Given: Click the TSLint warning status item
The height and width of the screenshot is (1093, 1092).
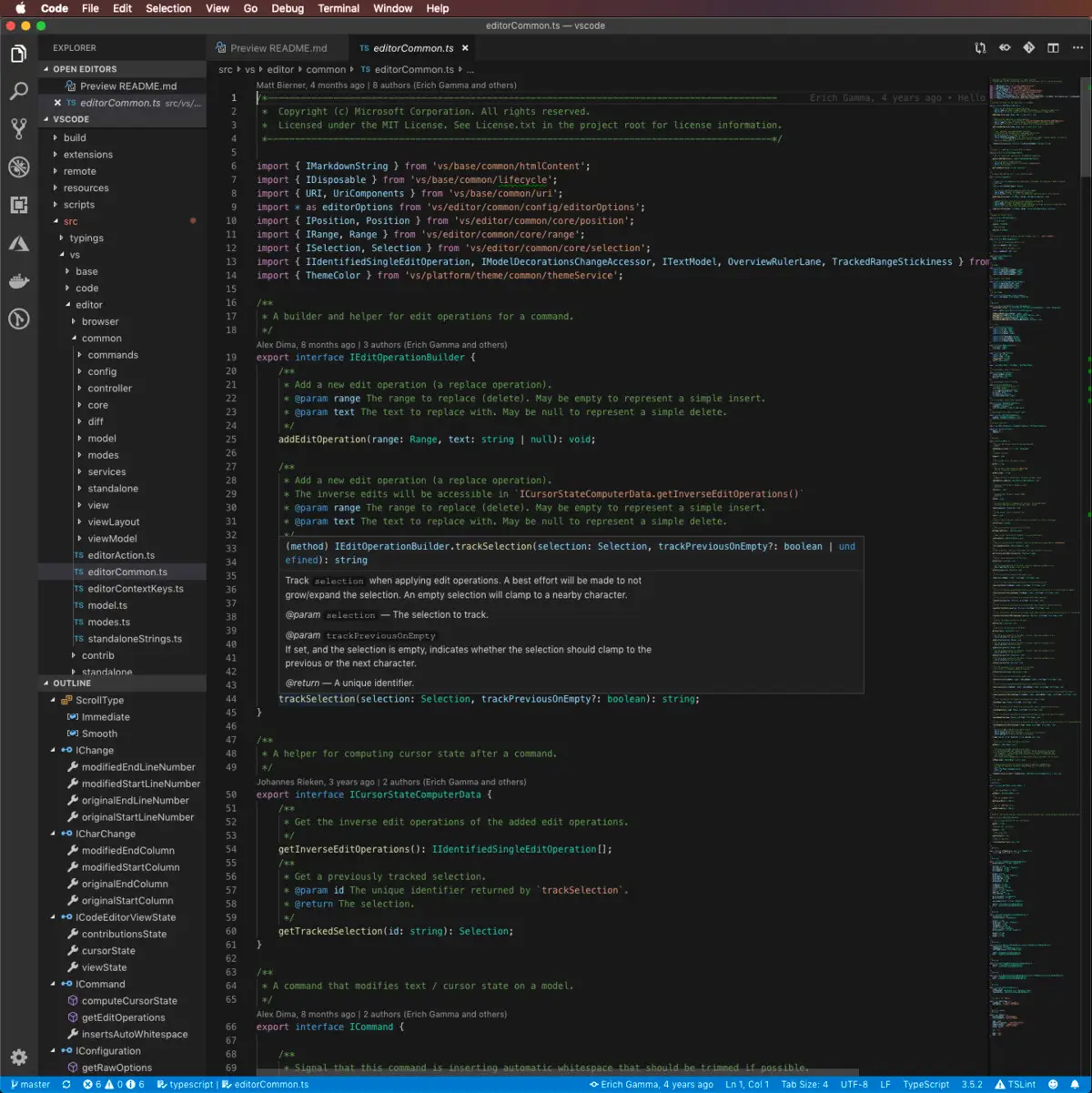Looking at the screenshot, I should pos(1015,1084).
